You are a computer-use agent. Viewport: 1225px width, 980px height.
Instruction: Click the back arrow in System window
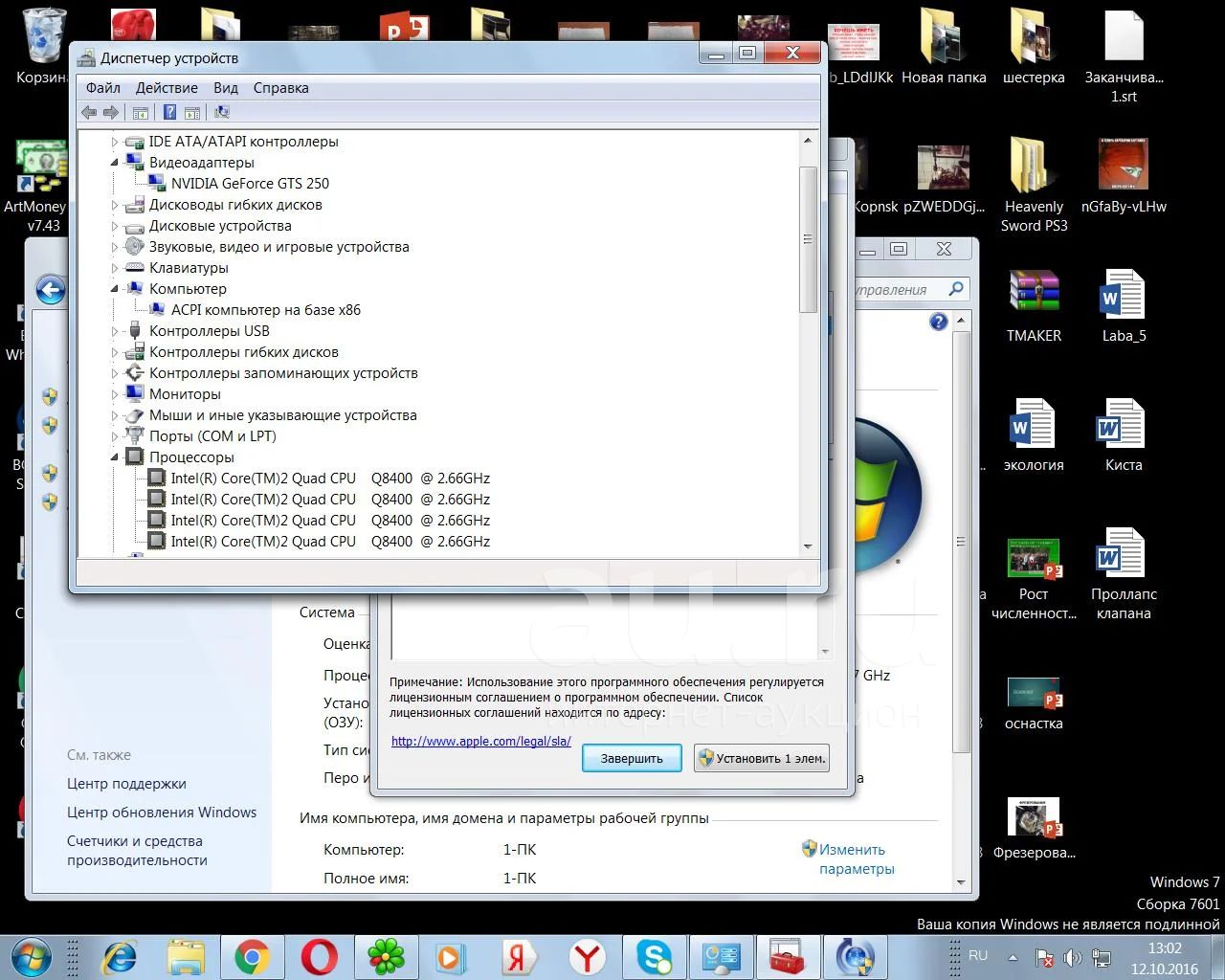click(x=51, y=290)
